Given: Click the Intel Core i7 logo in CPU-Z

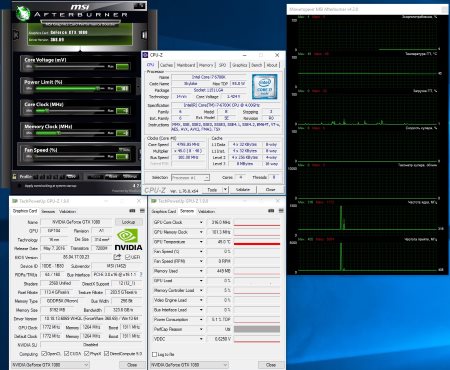Looking at the screenshot, I should (x=264, y=86).
